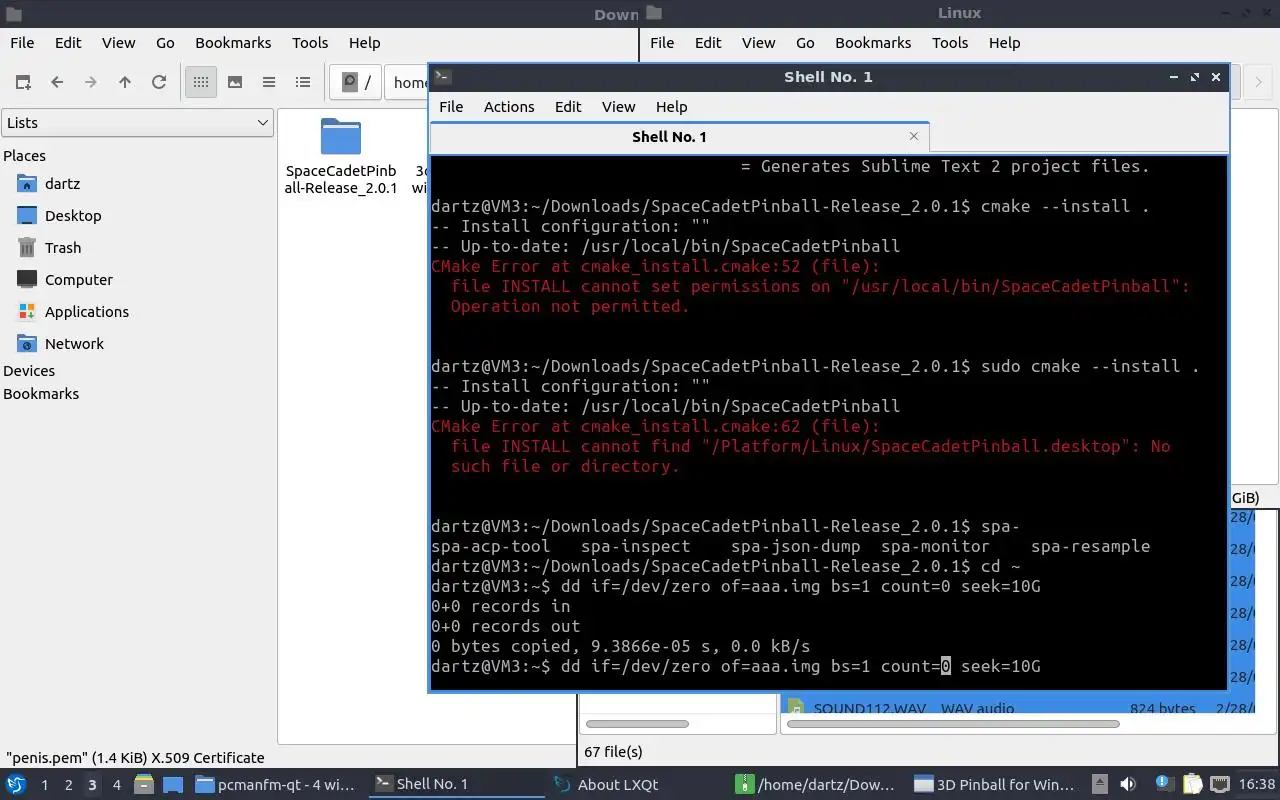This screenshot has width=1280, height=800.
Task: Open Bookmarks menu in Downloads file manager
Action: [233, 43]
